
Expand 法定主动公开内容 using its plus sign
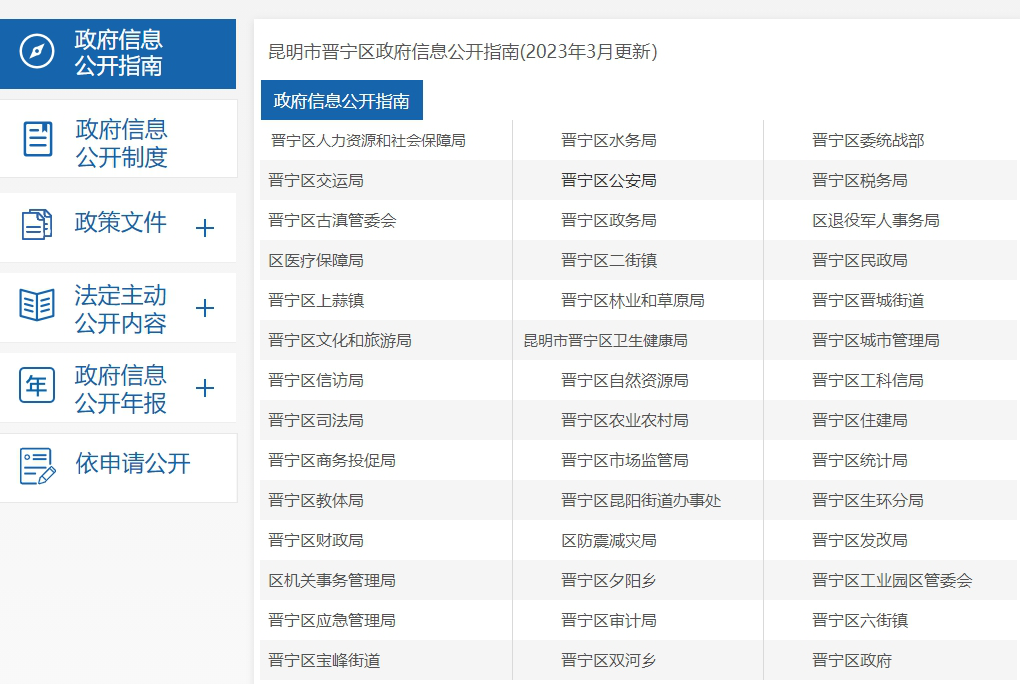click(205, 308)
